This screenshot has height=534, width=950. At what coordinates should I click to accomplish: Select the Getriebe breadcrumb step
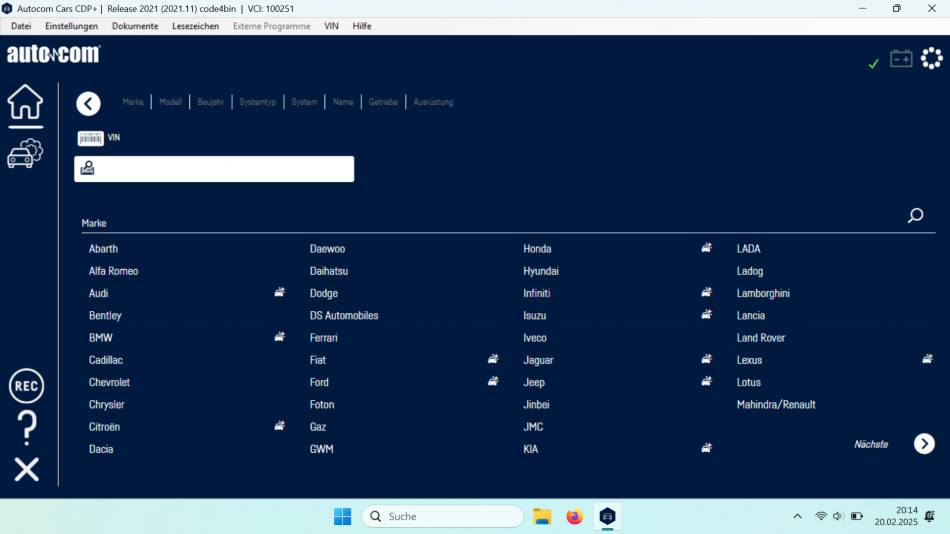pos(383,102)
